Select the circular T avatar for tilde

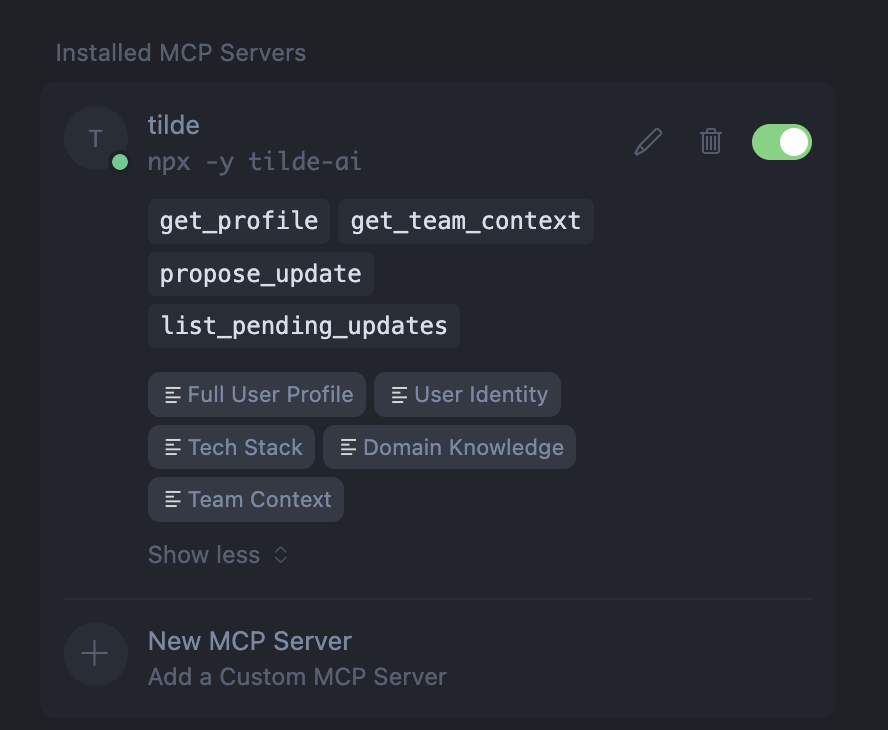coord(95,138)
